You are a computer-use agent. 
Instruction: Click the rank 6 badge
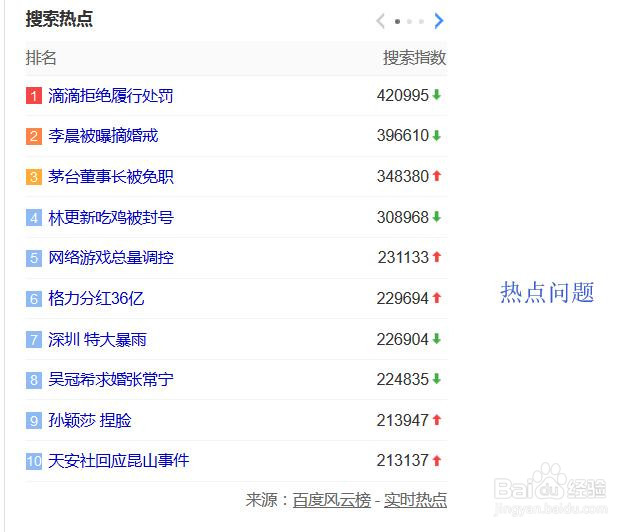(x=34, y=299)
